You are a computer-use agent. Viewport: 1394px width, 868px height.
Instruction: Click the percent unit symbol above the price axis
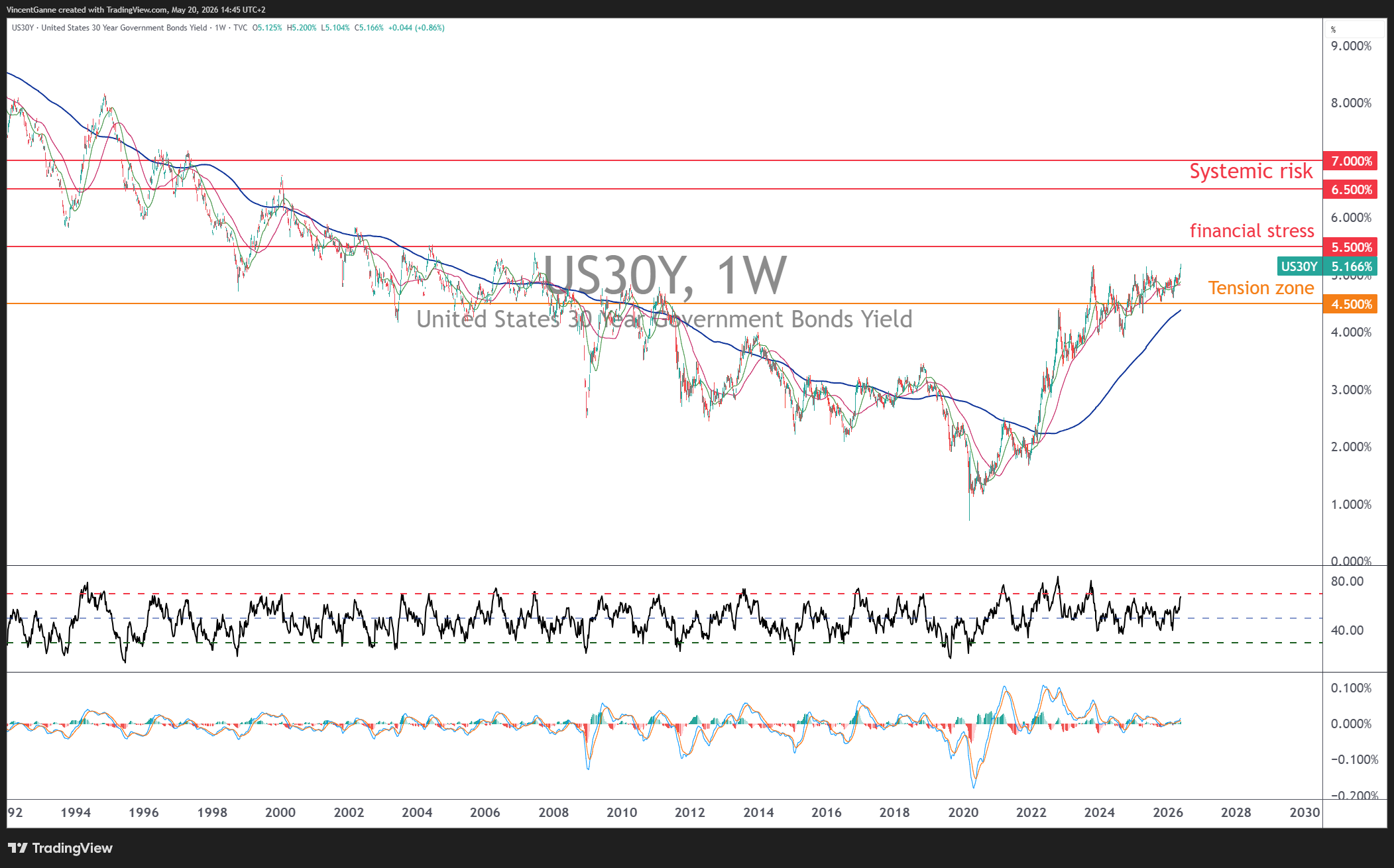pos(1334,30)
